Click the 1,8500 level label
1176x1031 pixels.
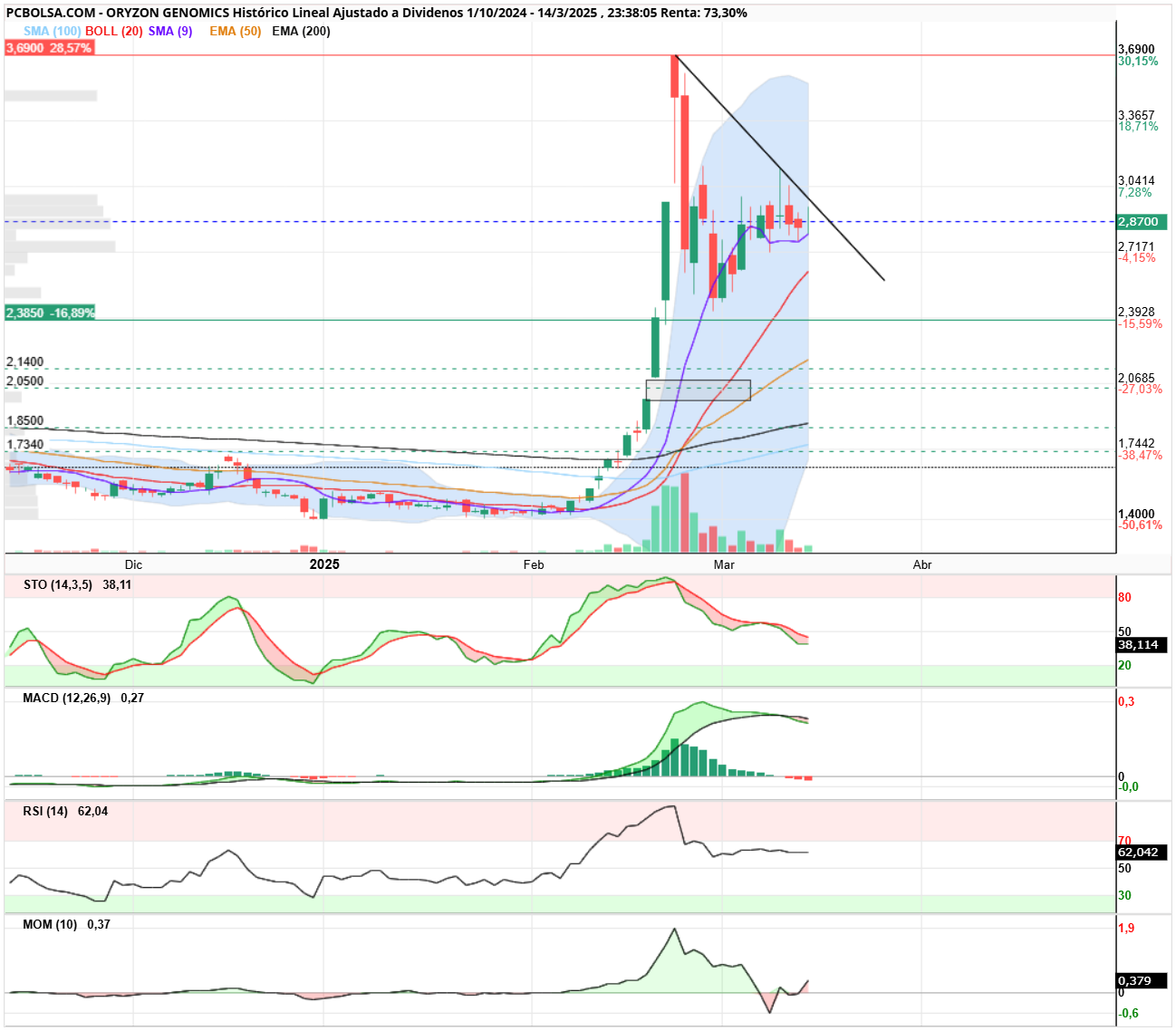click(24, 420)
